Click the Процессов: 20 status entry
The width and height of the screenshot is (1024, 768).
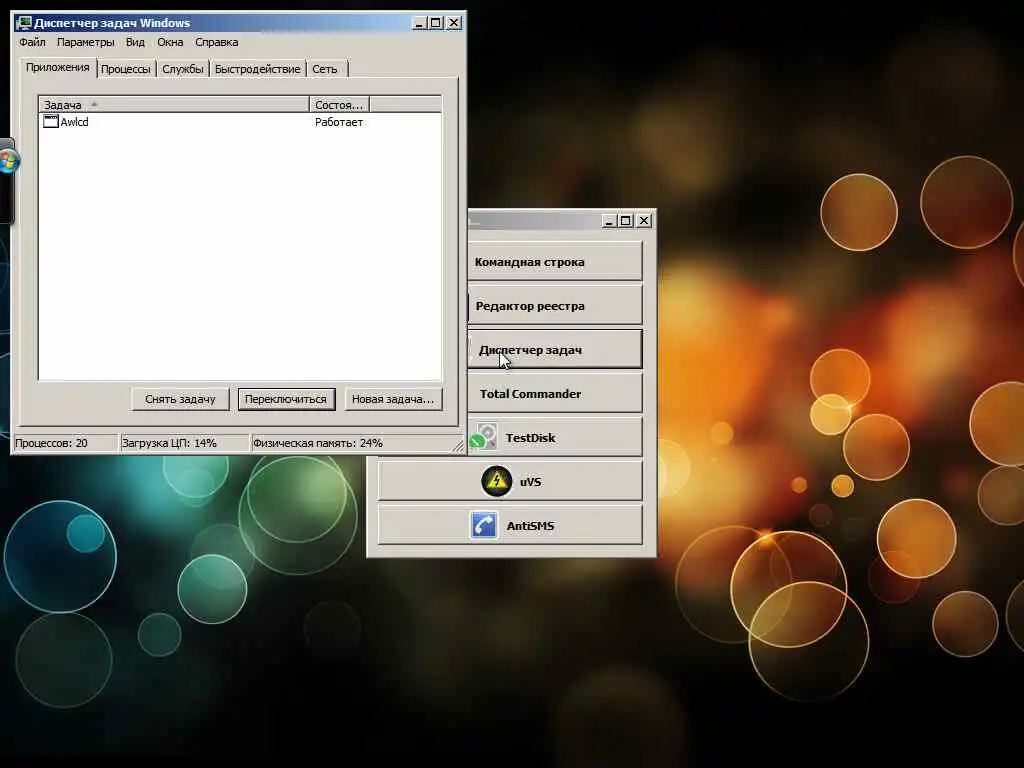65,443
